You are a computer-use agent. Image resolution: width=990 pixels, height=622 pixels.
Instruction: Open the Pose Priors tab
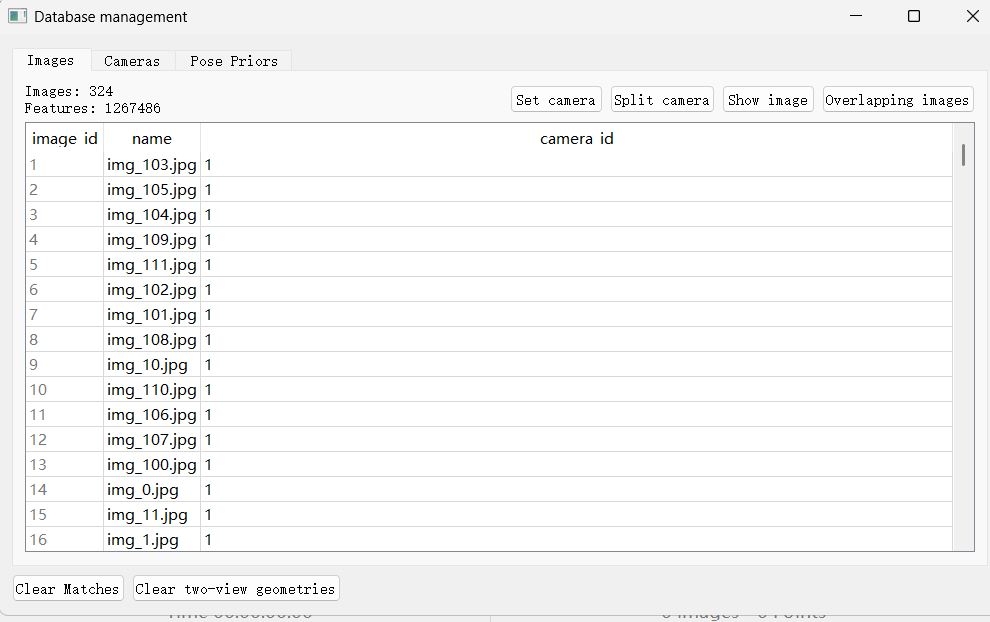point(234,61)
